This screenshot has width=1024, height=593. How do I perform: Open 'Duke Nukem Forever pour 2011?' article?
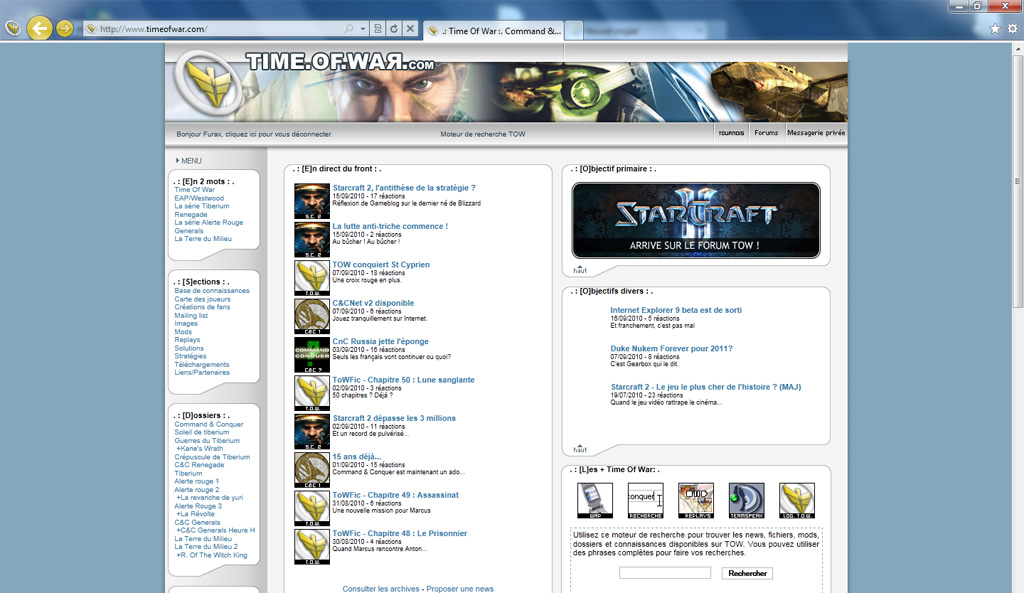tap(671, 349)
